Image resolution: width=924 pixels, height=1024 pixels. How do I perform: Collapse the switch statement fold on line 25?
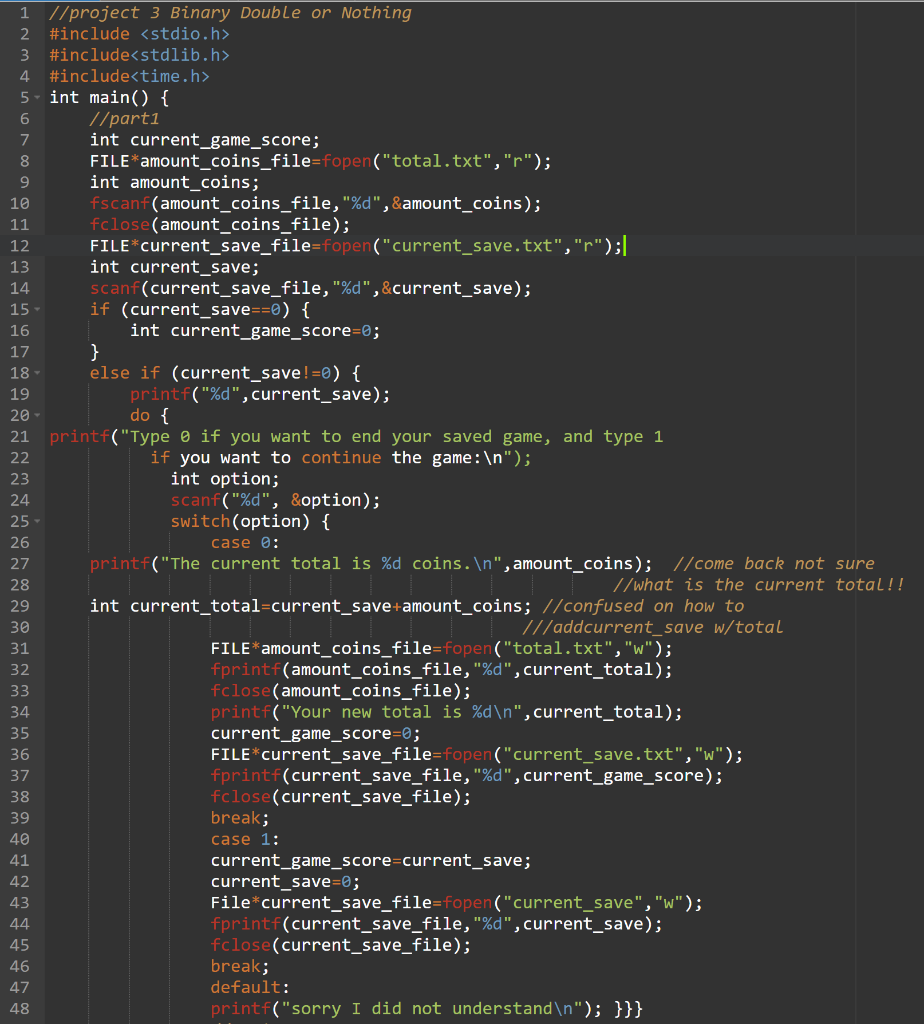37,520
